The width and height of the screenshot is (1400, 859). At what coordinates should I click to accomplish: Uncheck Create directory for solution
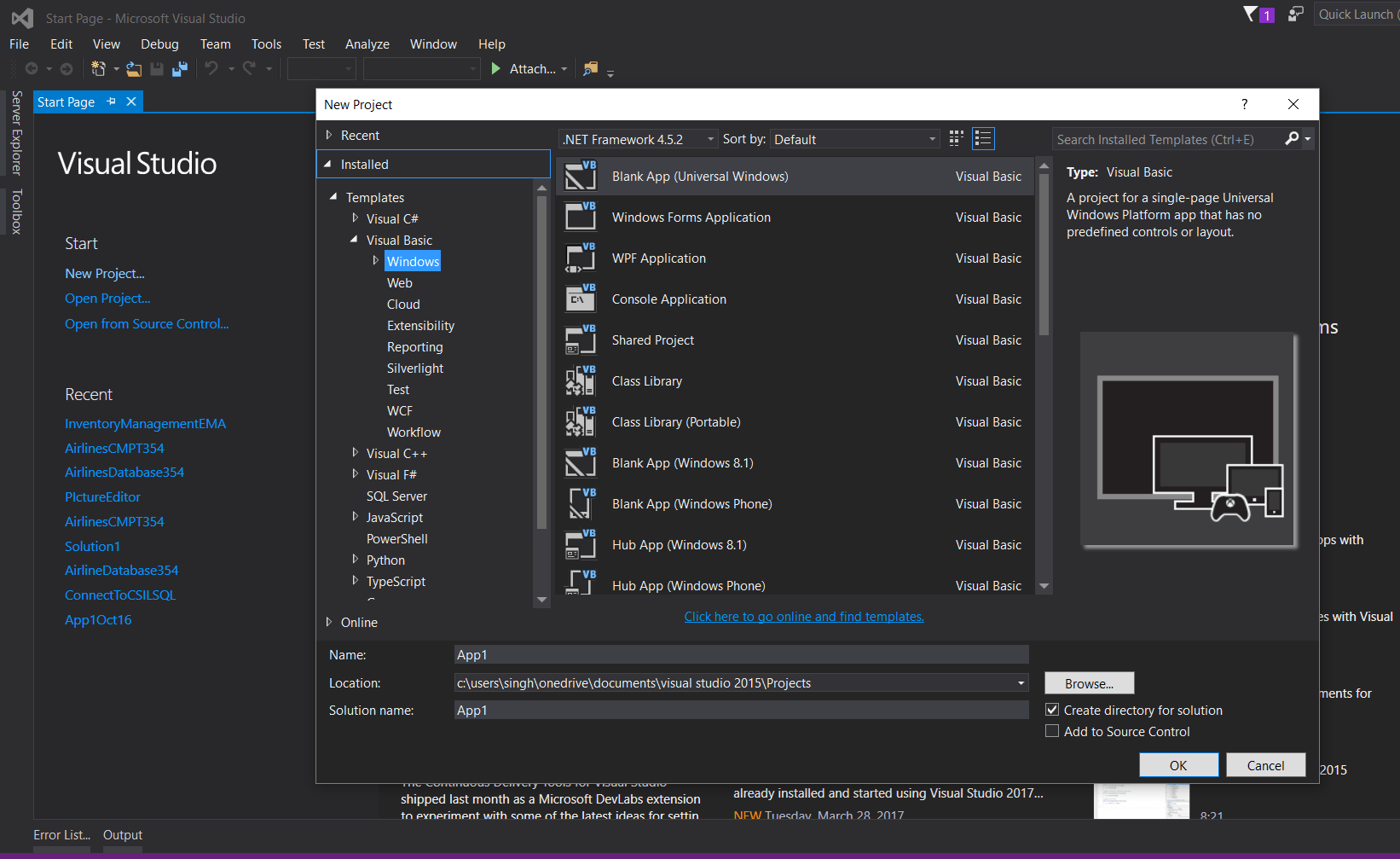1052,710
